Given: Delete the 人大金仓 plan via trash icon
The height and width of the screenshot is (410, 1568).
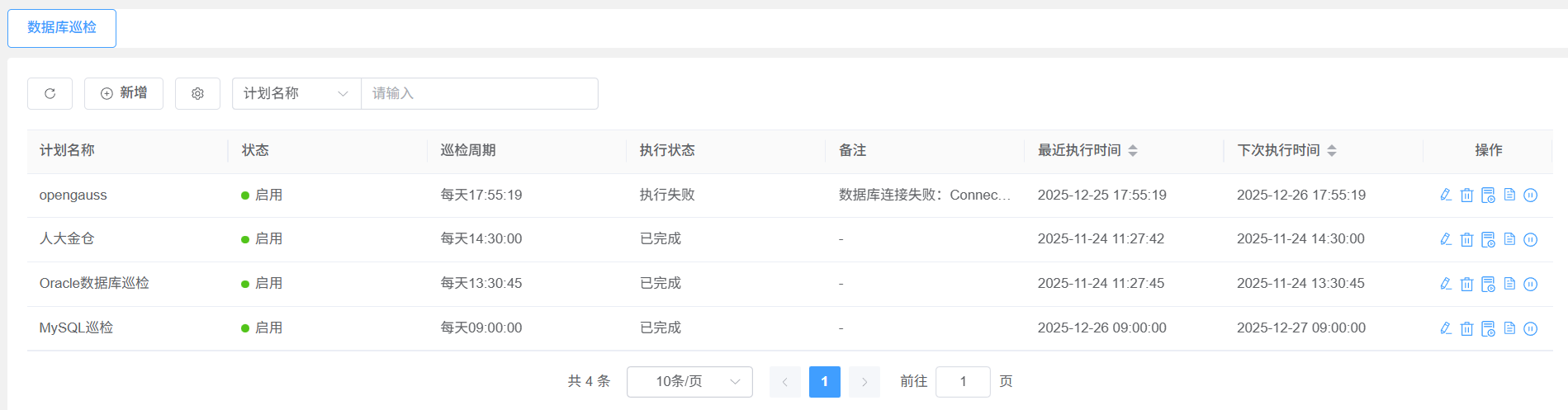Looking at the screenshot, I should 1466,239.
